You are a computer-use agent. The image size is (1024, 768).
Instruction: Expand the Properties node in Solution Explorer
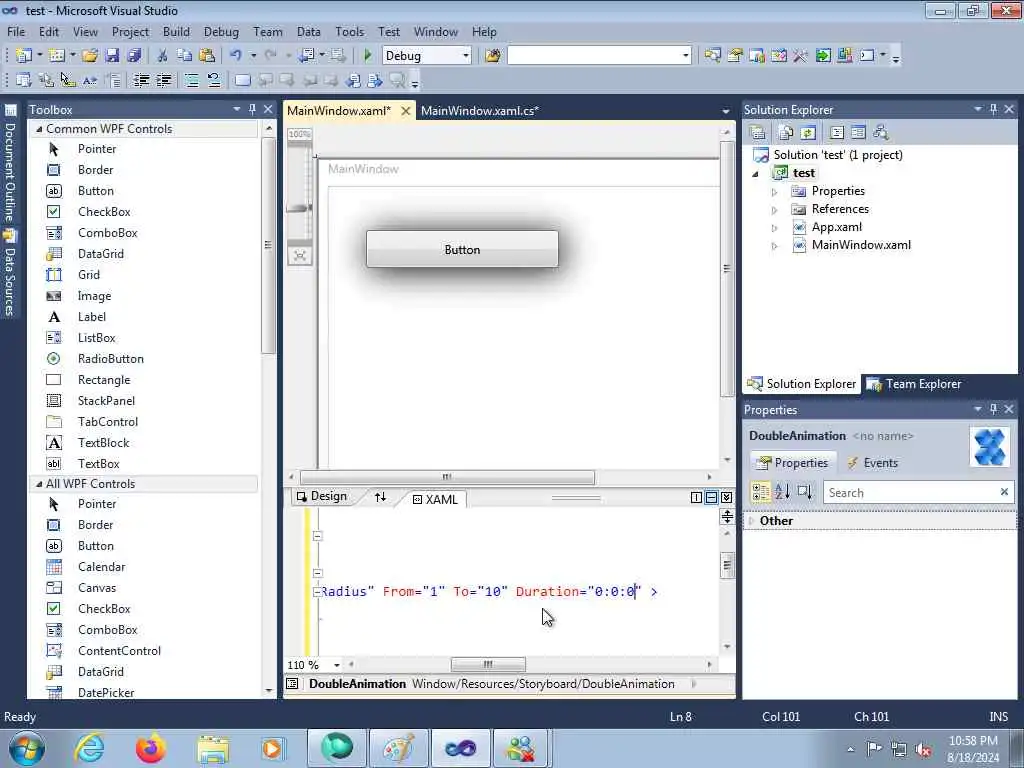pos(775,192)
